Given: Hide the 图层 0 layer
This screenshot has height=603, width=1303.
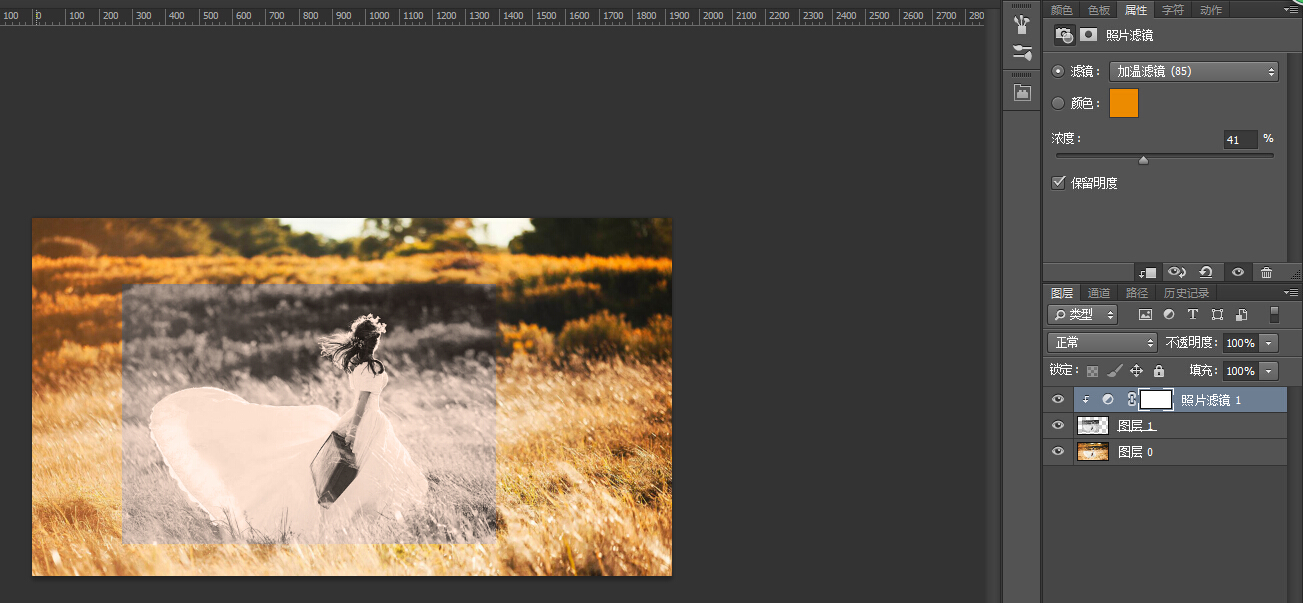Looking at the screenshot, I should pos(1058,452).
